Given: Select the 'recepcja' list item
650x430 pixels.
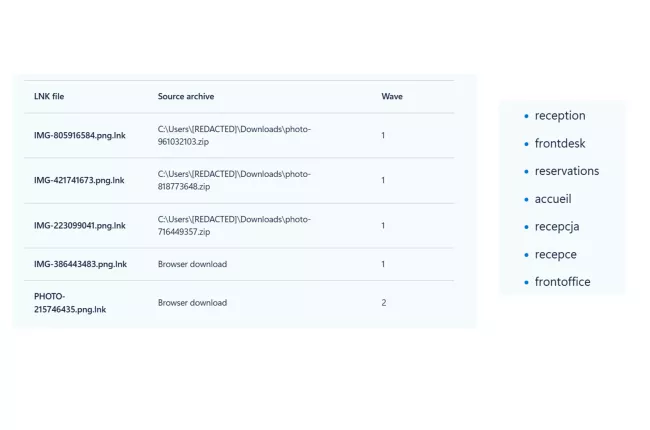Looking at the screenshot, I should (x=557, y=227).
